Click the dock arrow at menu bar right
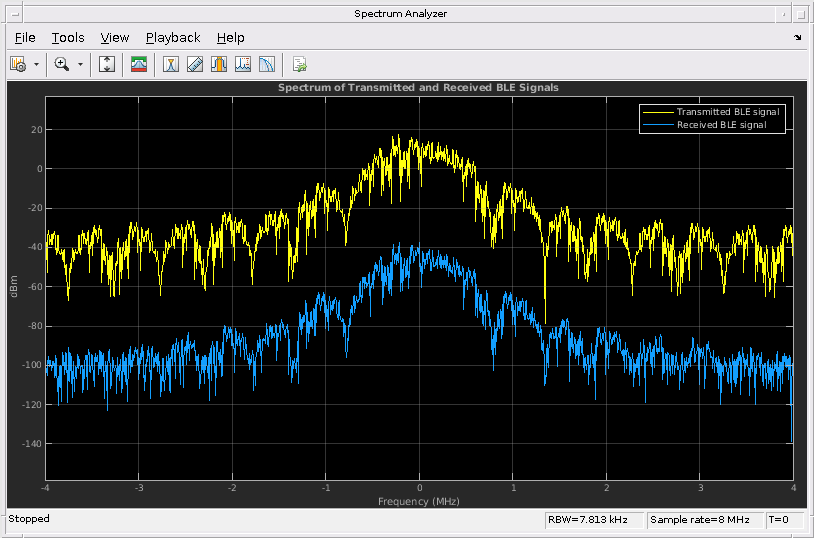The image size is (814, 538). [798, 38]
